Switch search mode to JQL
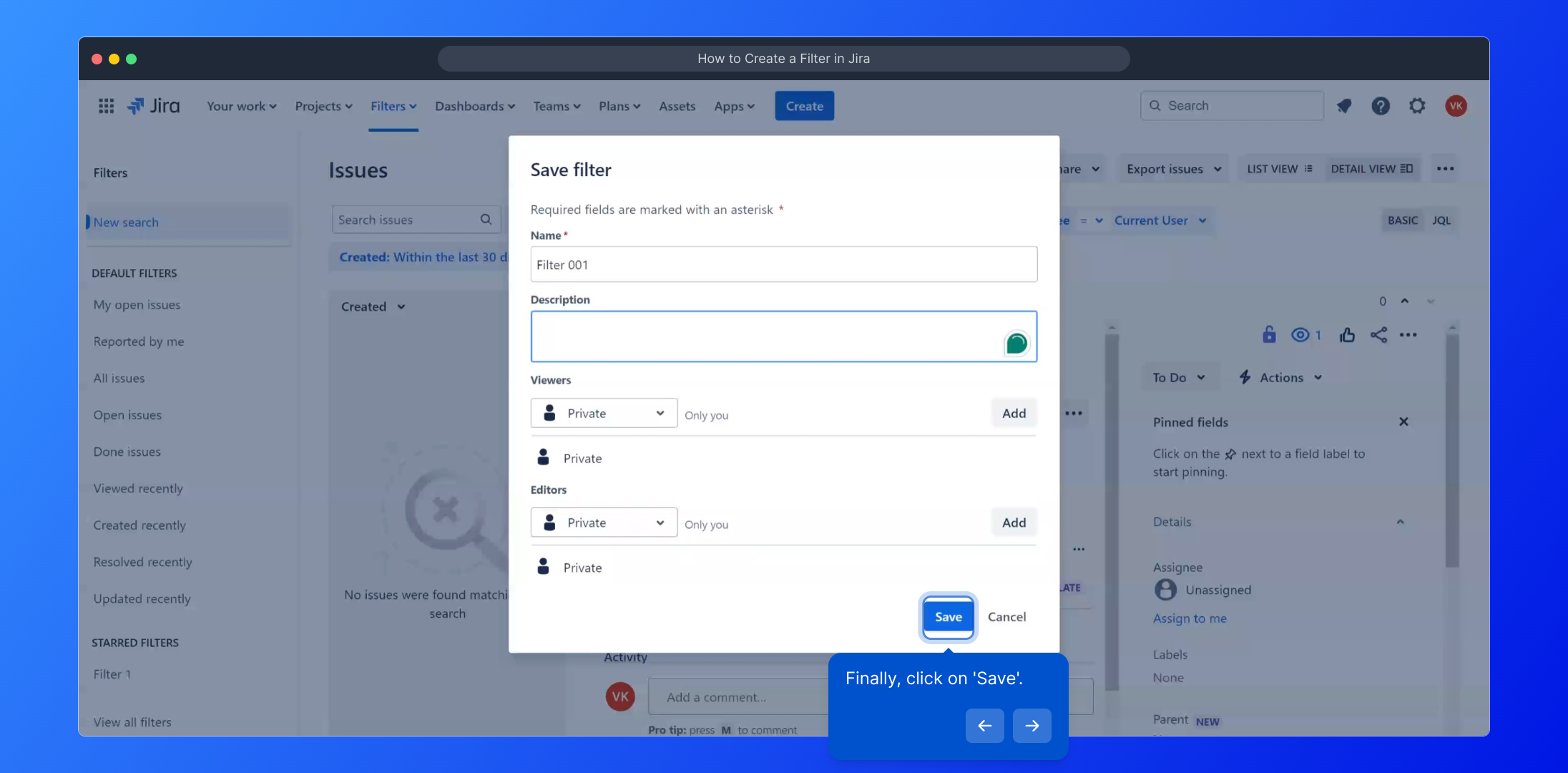This screenshot has width=1568, height=773. click(x=1441, y=220)
